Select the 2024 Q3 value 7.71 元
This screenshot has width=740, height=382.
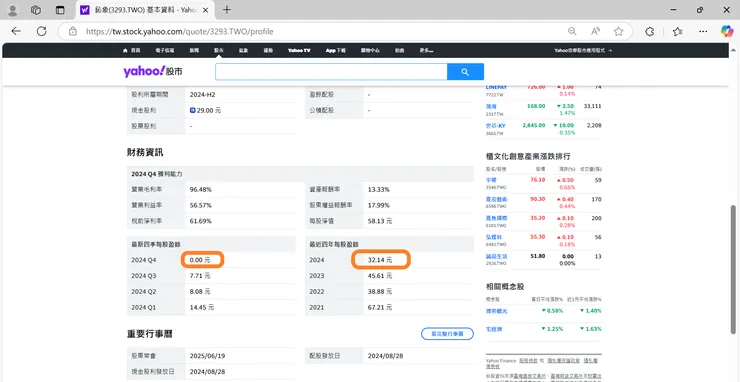200,276
